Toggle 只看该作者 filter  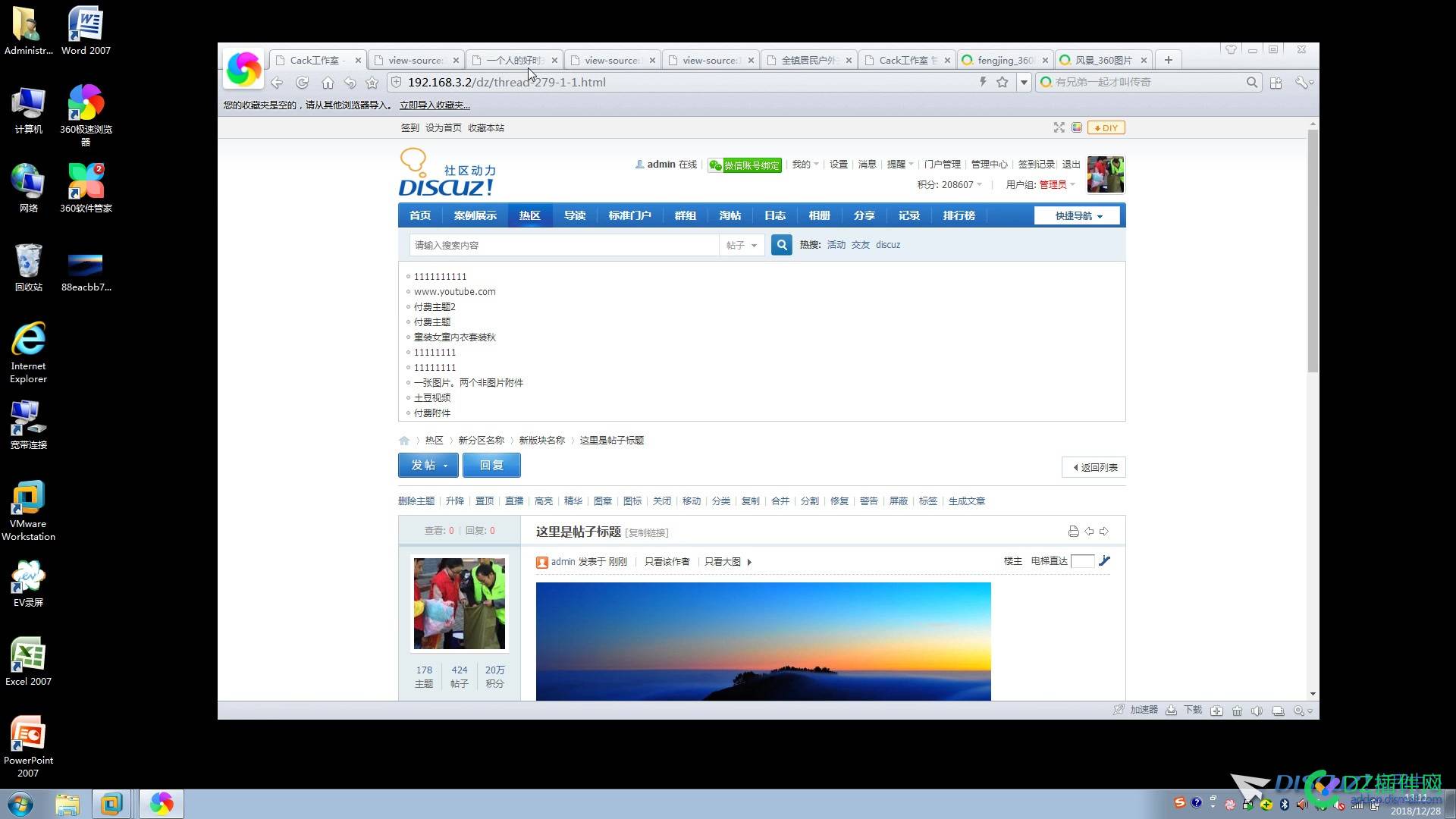[x=666, y=561]
